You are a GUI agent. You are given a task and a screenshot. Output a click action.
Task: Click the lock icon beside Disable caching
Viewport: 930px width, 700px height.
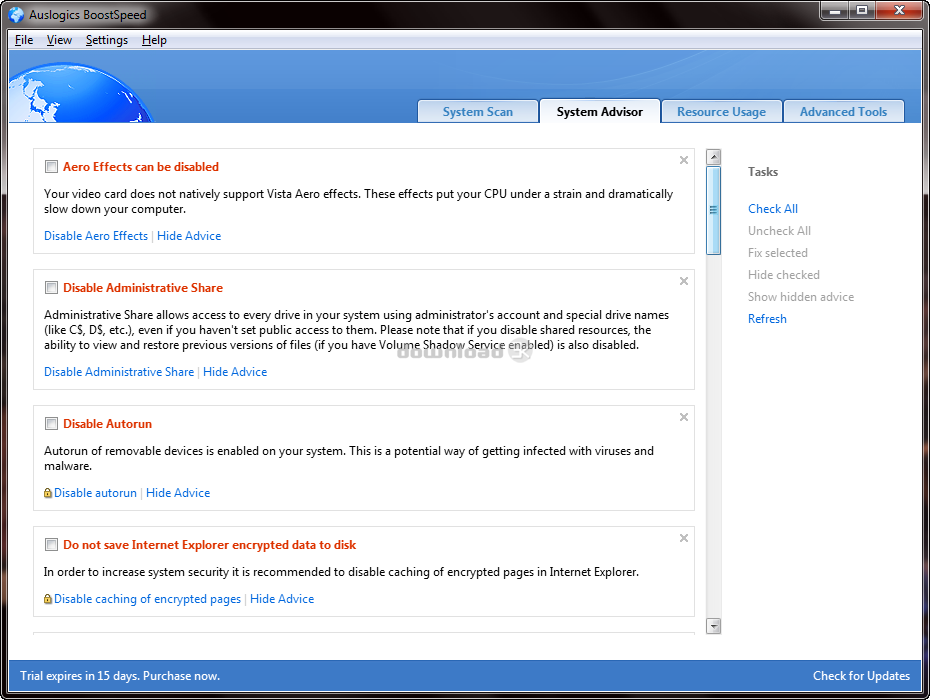(x=48, y=599)
